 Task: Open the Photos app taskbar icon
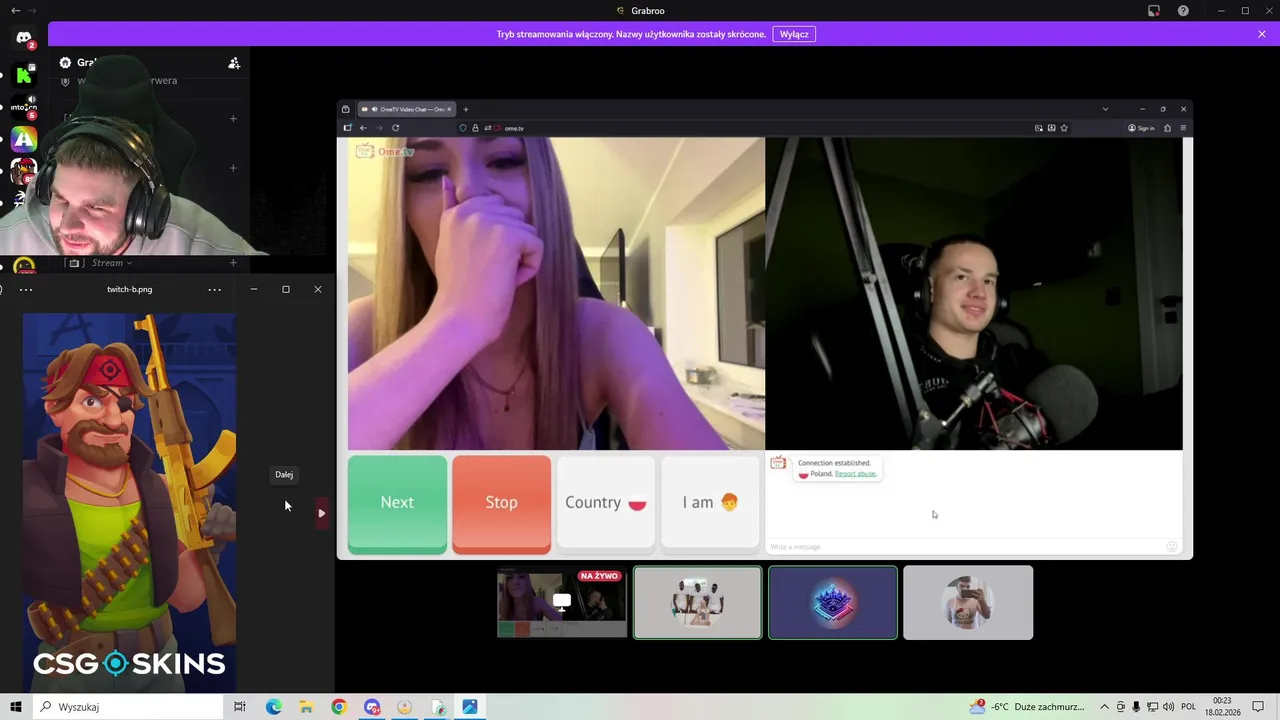[470, 707]
